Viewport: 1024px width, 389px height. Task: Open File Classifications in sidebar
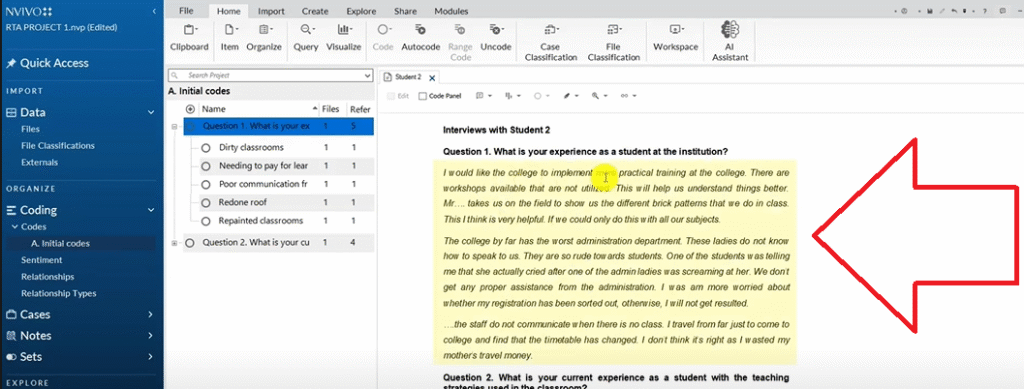57,146
